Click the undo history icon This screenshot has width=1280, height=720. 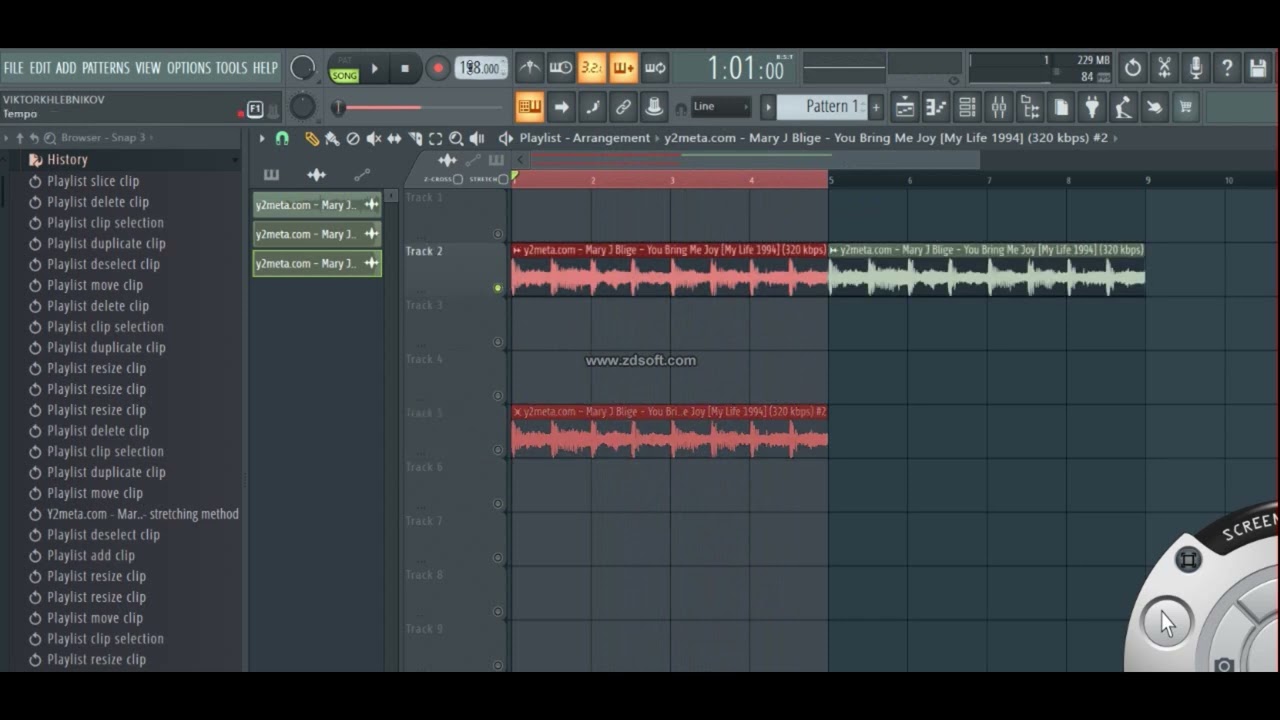(x=1133, y=68)
